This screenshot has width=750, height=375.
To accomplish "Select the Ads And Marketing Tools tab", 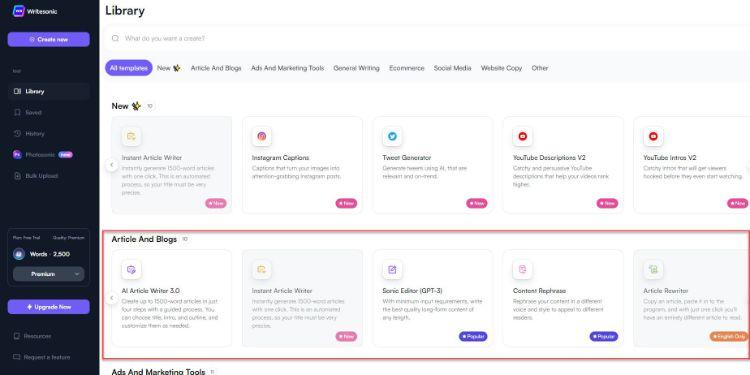I will coord(287,68).
